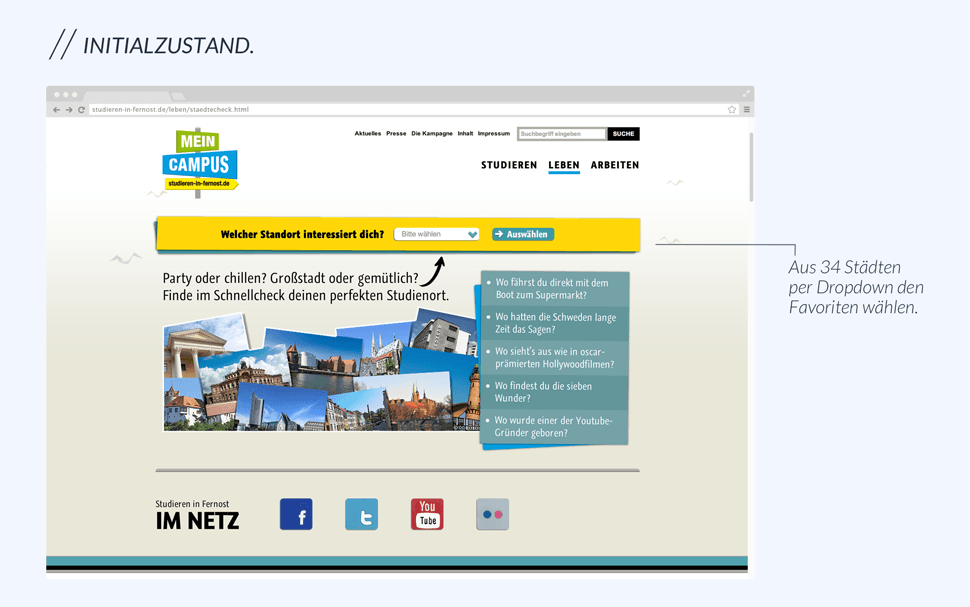This screenshot has height=607, width=970.
Task: Open the Impressum link
Action: pos(493,134)
